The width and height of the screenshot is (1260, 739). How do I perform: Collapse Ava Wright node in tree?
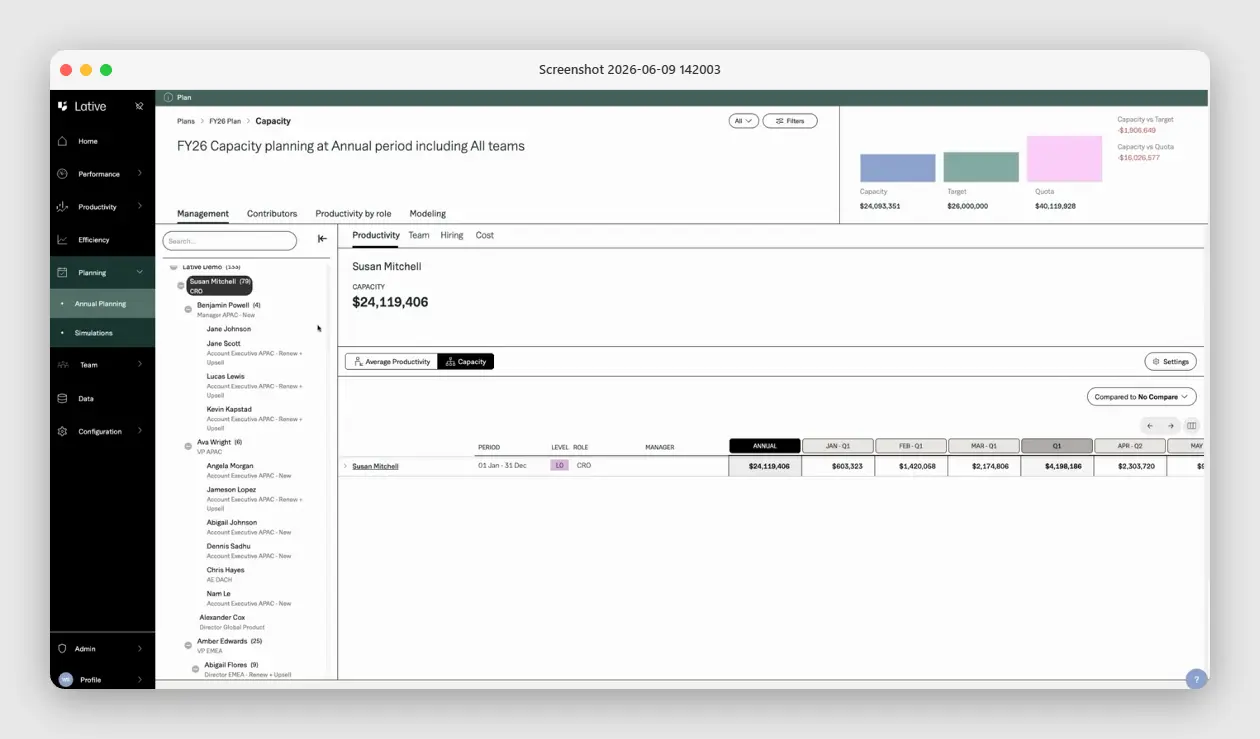(x=188, y=446)
